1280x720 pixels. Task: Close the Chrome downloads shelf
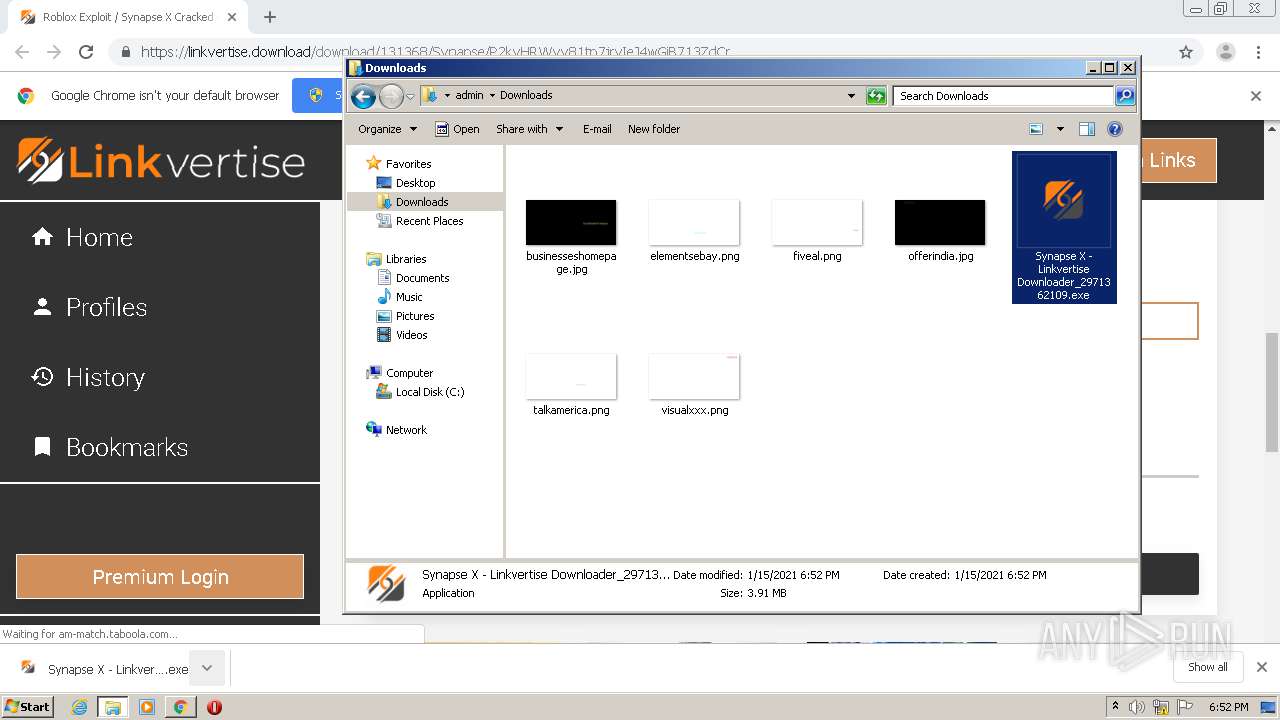[x=1262, y=667]
